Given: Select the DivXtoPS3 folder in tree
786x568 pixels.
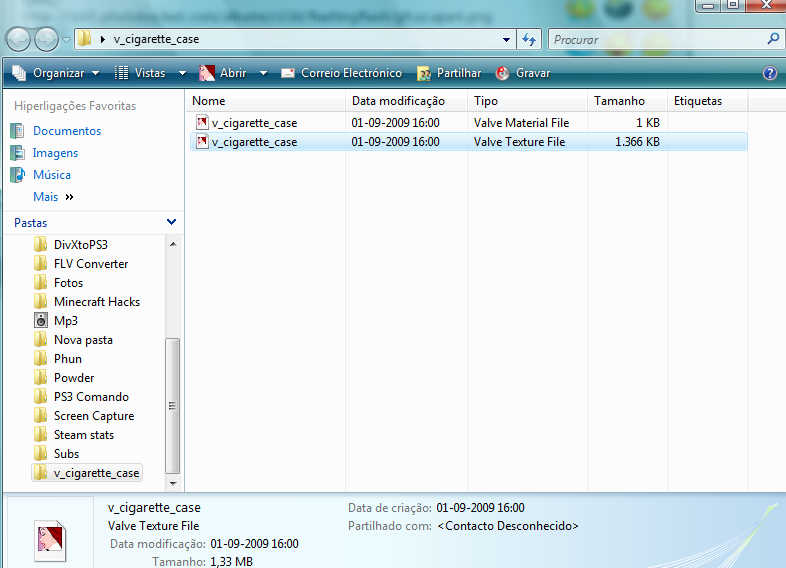Looking at the screenshot, I should 81,245.
